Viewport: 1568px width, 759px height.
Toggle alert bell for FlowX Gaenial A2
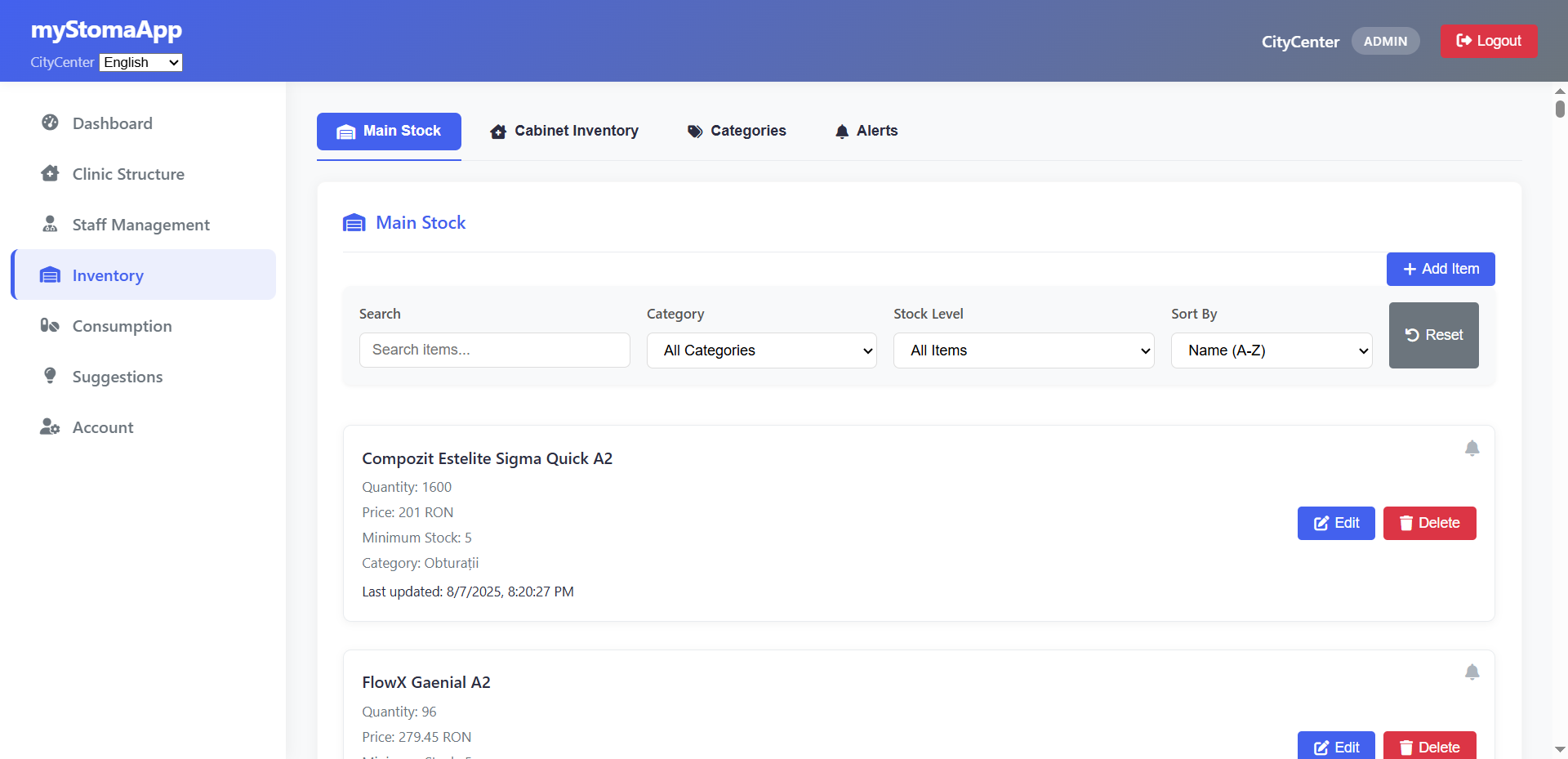click(1472, 672)
